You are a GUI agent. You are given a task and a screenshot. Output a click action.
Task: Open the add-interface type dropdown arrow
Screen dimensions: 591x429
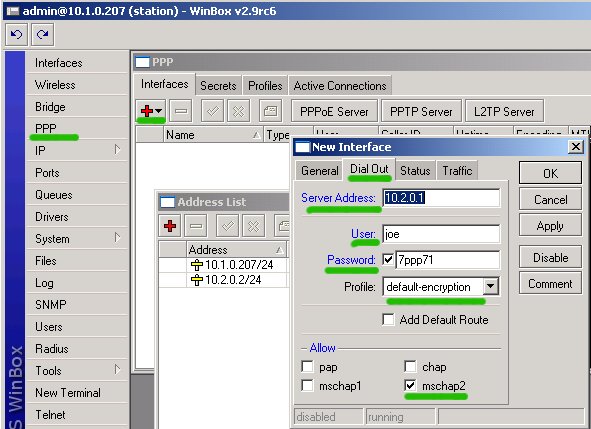pyautogui.click(x=159, y=111)
